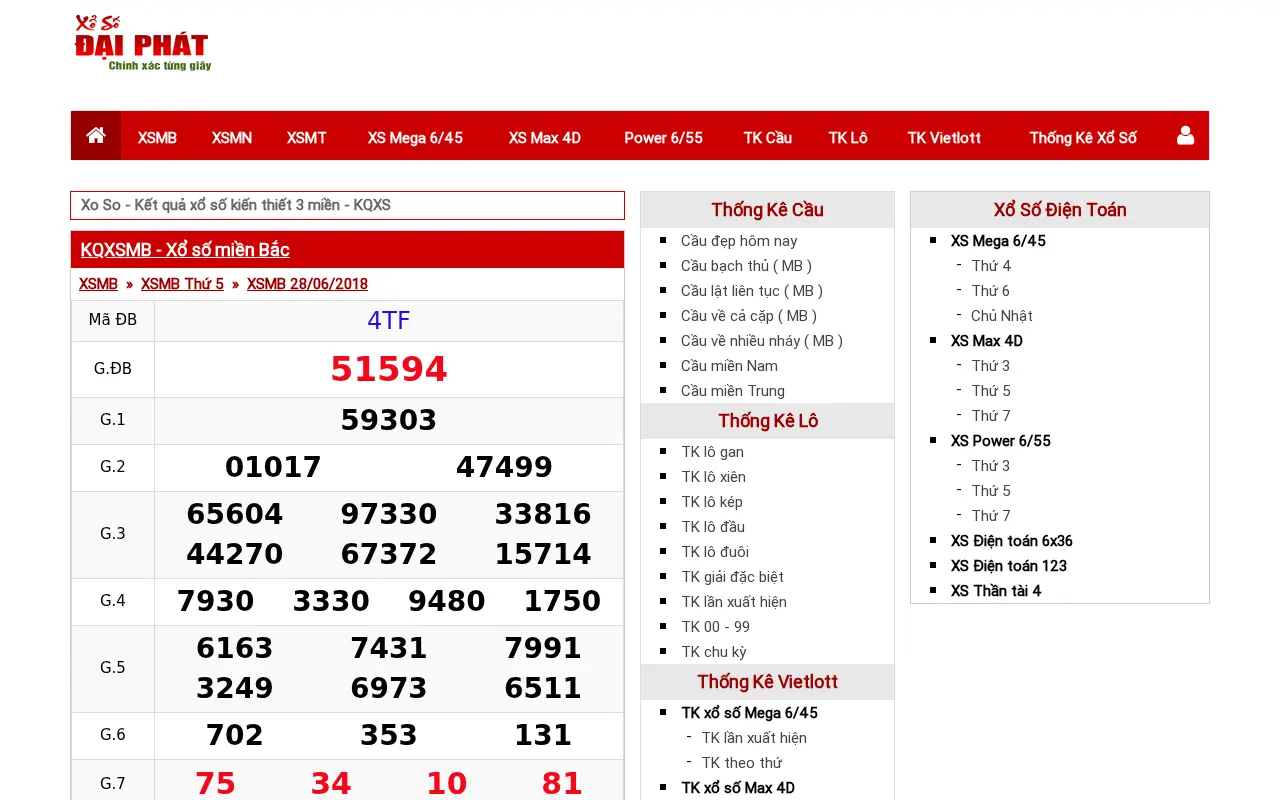
Task: Select TK lô gan statistics link
Action: click(713, 452)
